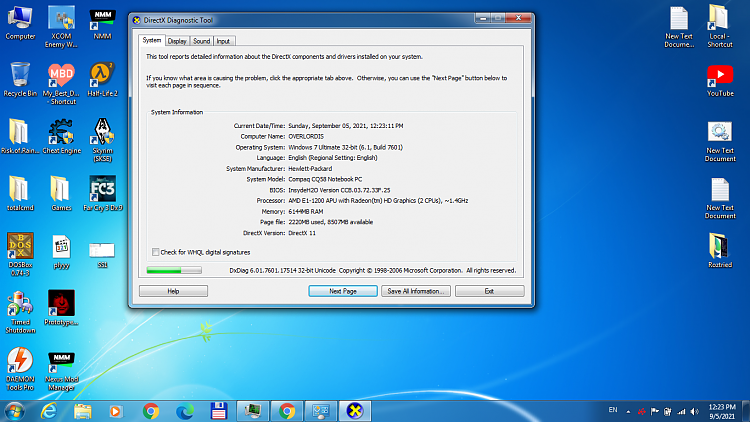Switch to the DirectX Diagnostic taskbar button
Screen dimensions: 750x422
coord(355,411)
